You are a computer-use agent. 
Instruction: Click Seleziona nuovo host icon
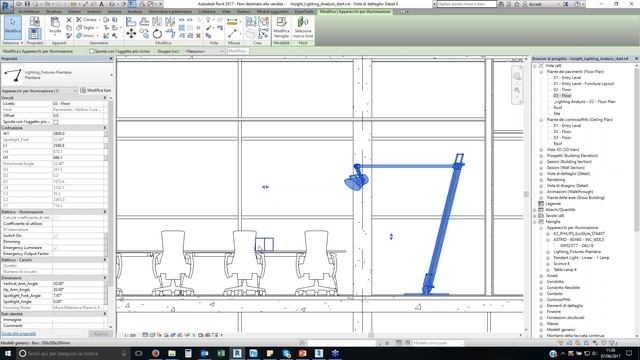pyautogui.click(x=303, y=28)
